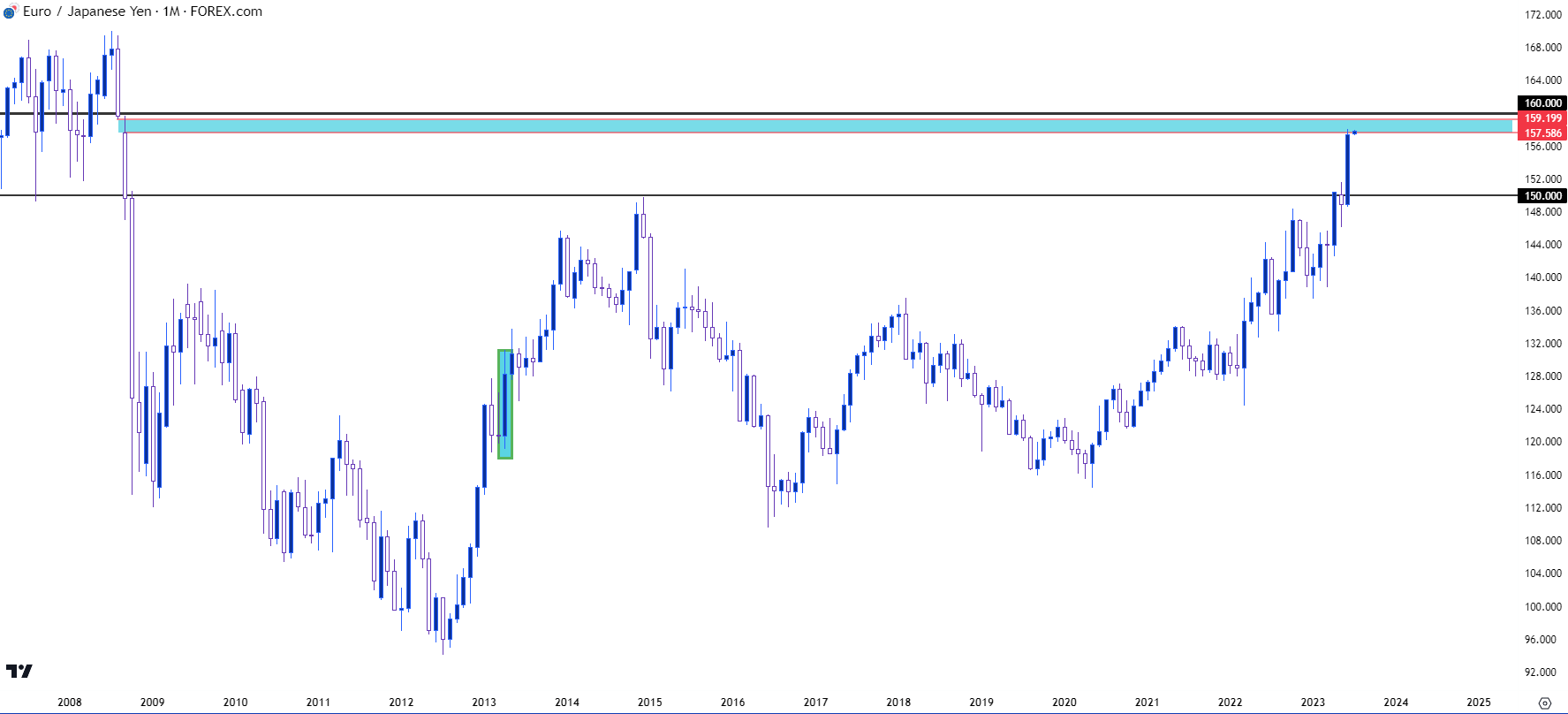Click the latest tall blue monthly candle
This screenshot has height=714, width=1568.
(x=1347, y=168)
